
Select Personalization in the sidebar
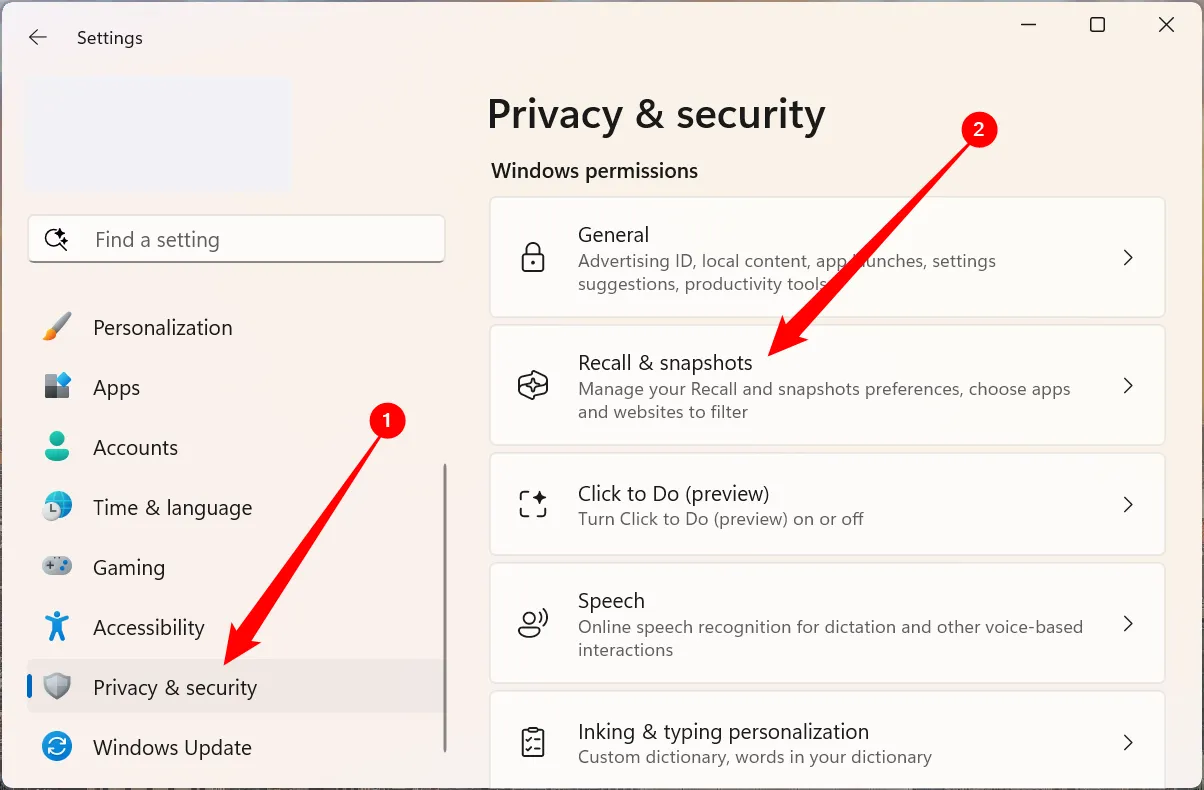point(162,327)
